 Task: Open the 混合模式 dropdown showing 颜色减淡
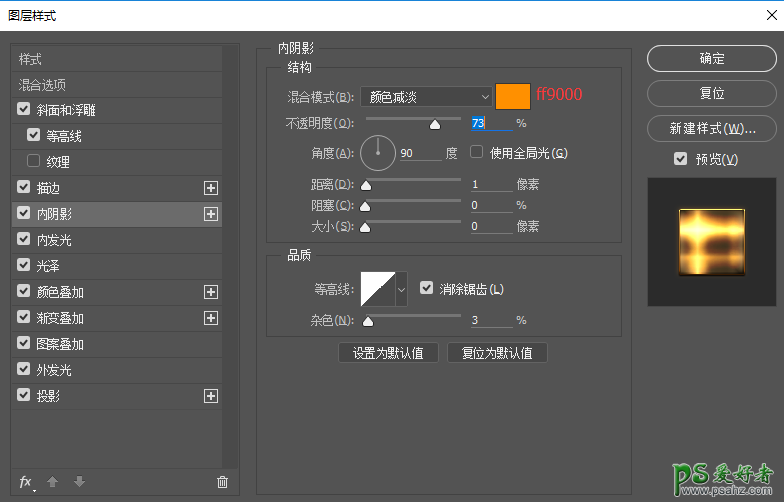tap(426, 97)
